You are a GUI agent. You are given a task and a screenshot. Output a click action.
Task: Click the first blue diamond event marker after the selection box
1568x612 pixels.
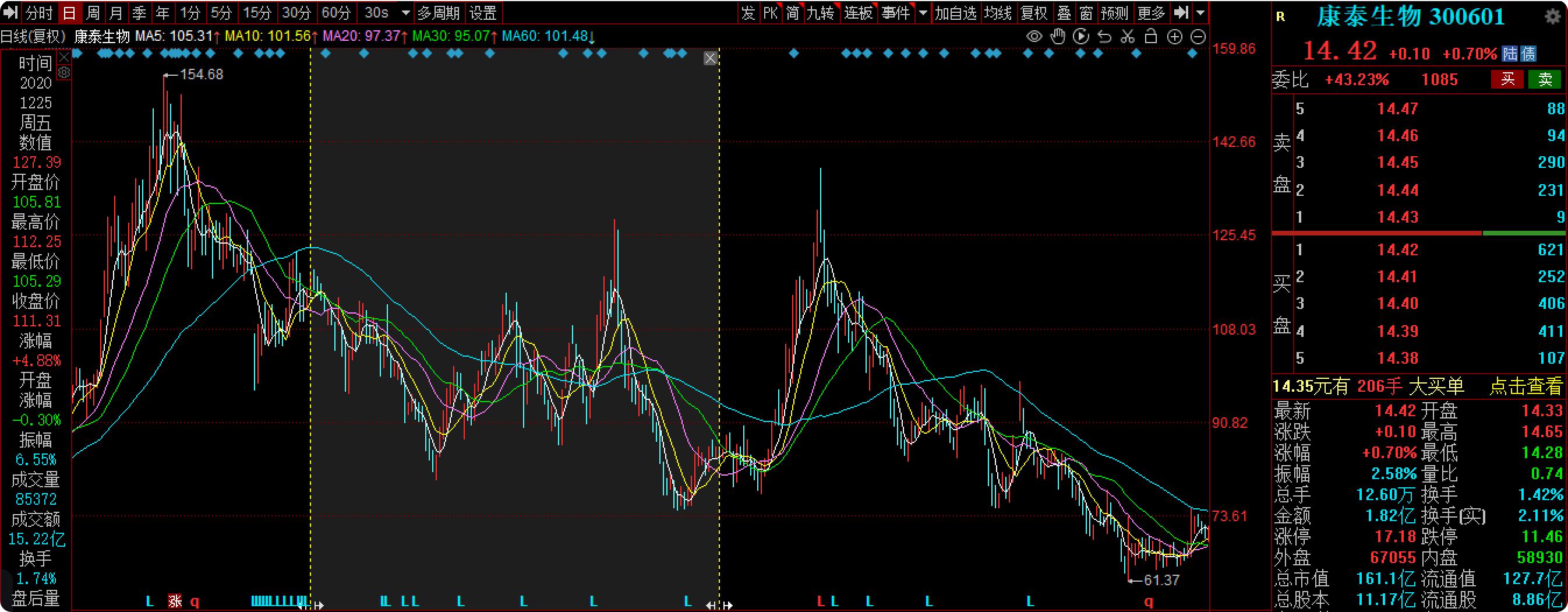pyautogui.click(x=793, y=54)
